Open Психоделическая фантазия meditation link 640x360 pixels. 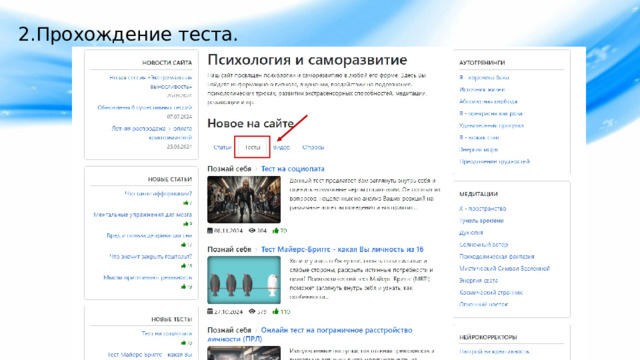(x=497, y=256)
